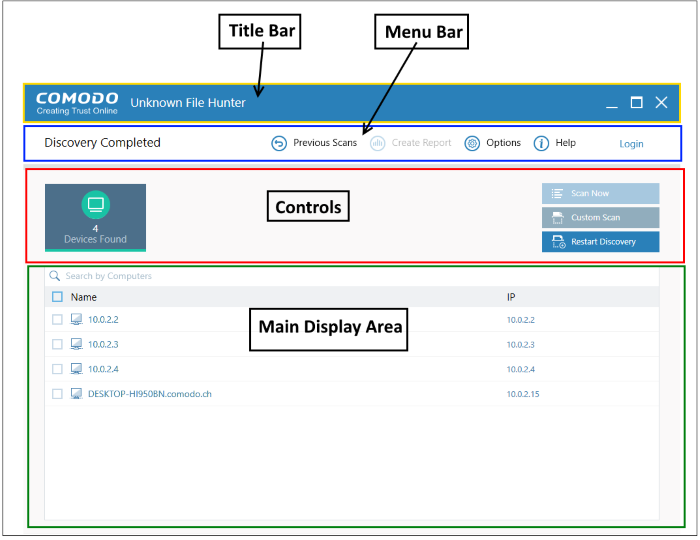Screen dimensions: 700x540
Task: Click the Login link
Action: click(631, 144)
